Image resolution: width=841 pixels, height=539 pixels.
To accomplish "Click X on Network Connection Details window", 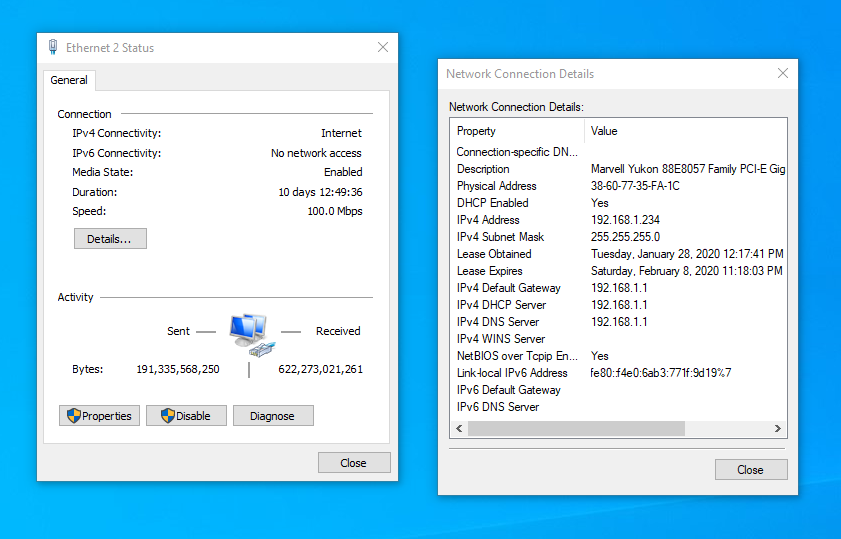I will click(783, 74).
